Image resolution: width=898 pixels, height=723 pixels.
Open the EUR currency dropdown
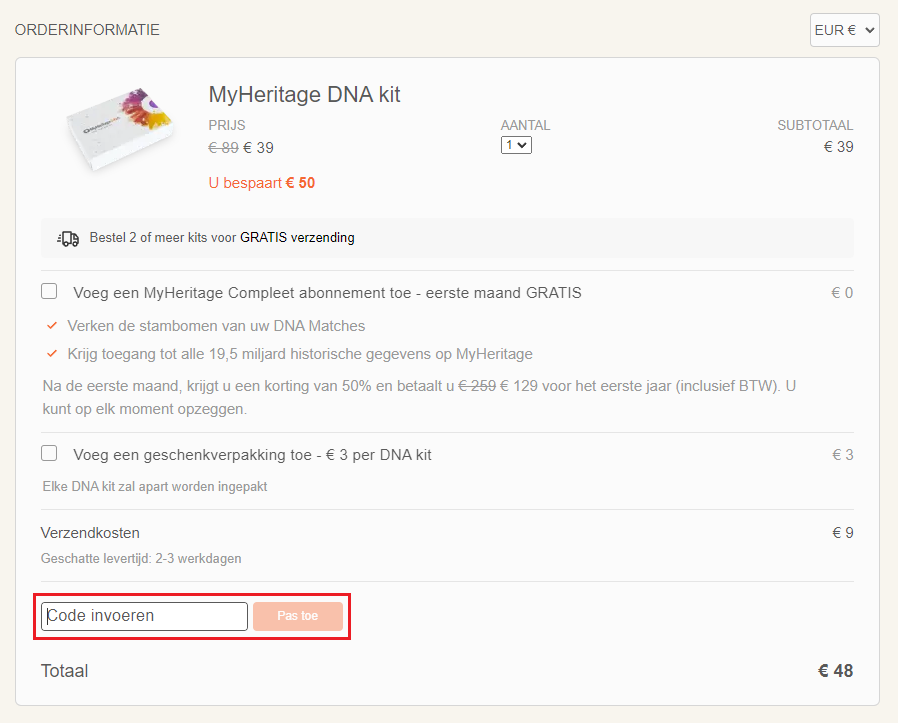(844, 30)
